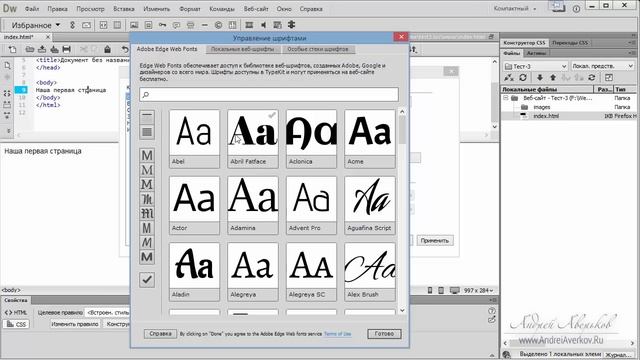This screenshot has height=360, width=640.
Task: Open the Terms of Use link
Action: click(x=338, y=334)
